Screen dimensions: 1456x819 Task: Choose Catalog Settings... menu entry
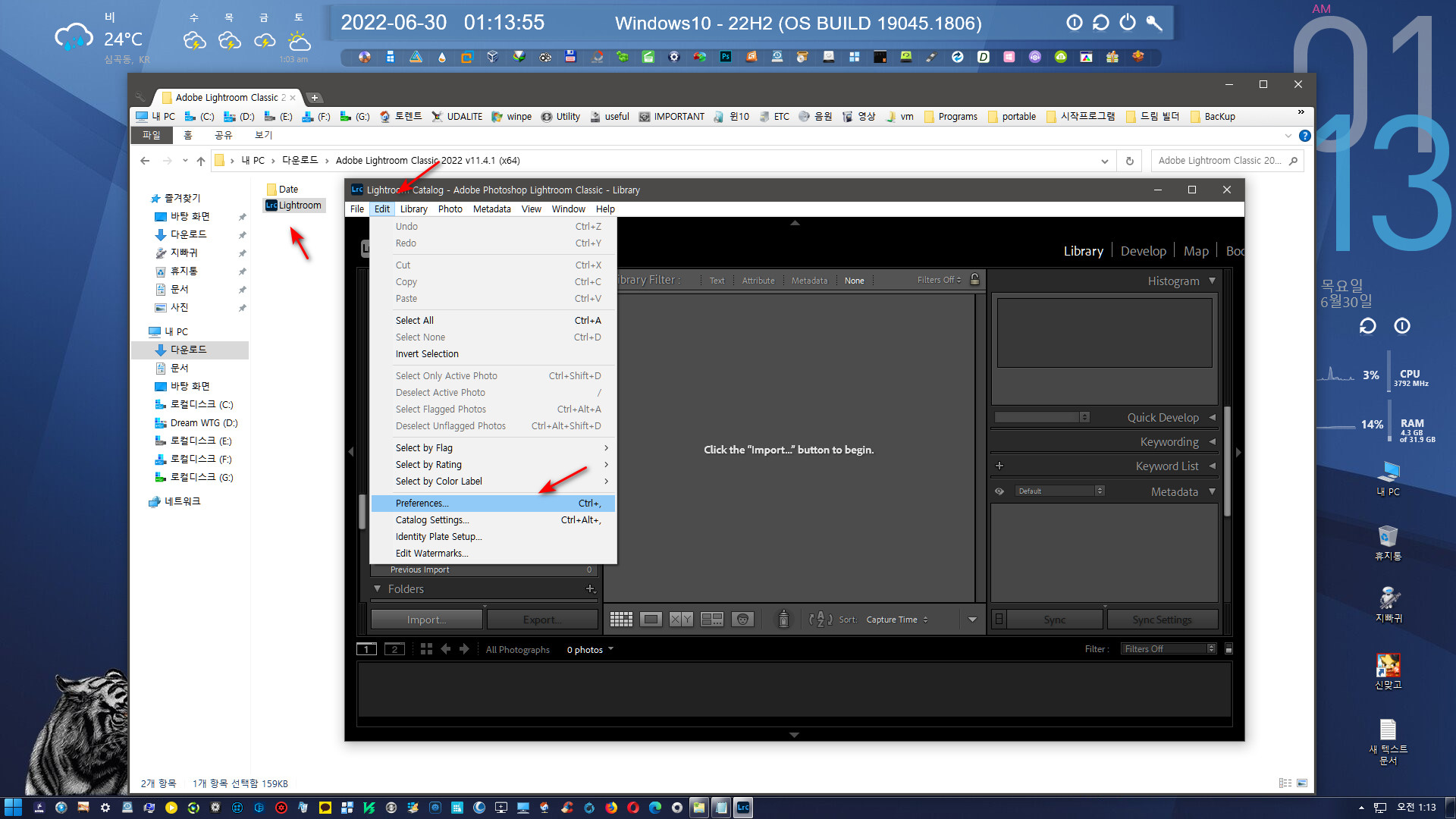tap(493, 520)
